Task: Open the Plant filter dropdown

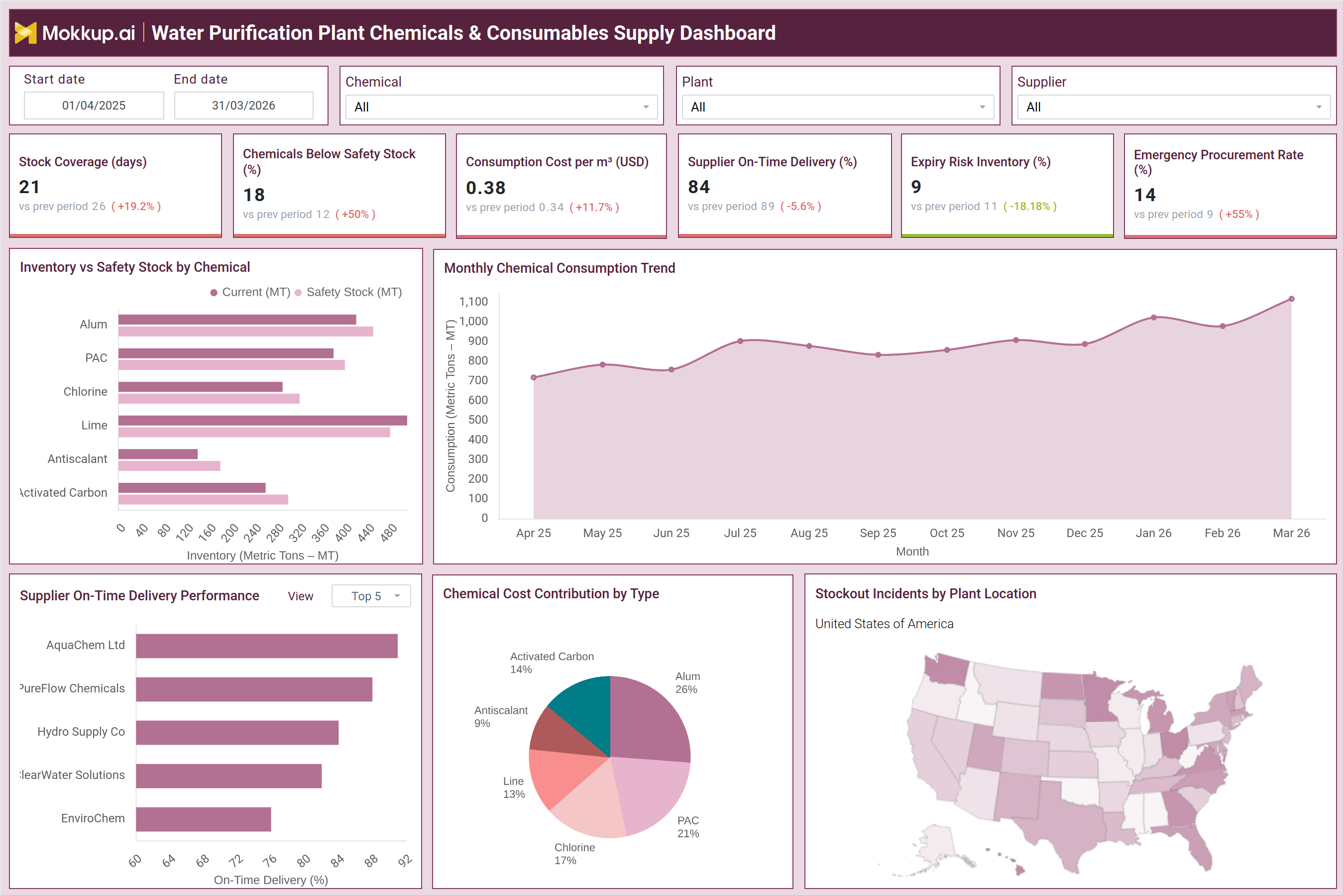Action: (838, 107)
